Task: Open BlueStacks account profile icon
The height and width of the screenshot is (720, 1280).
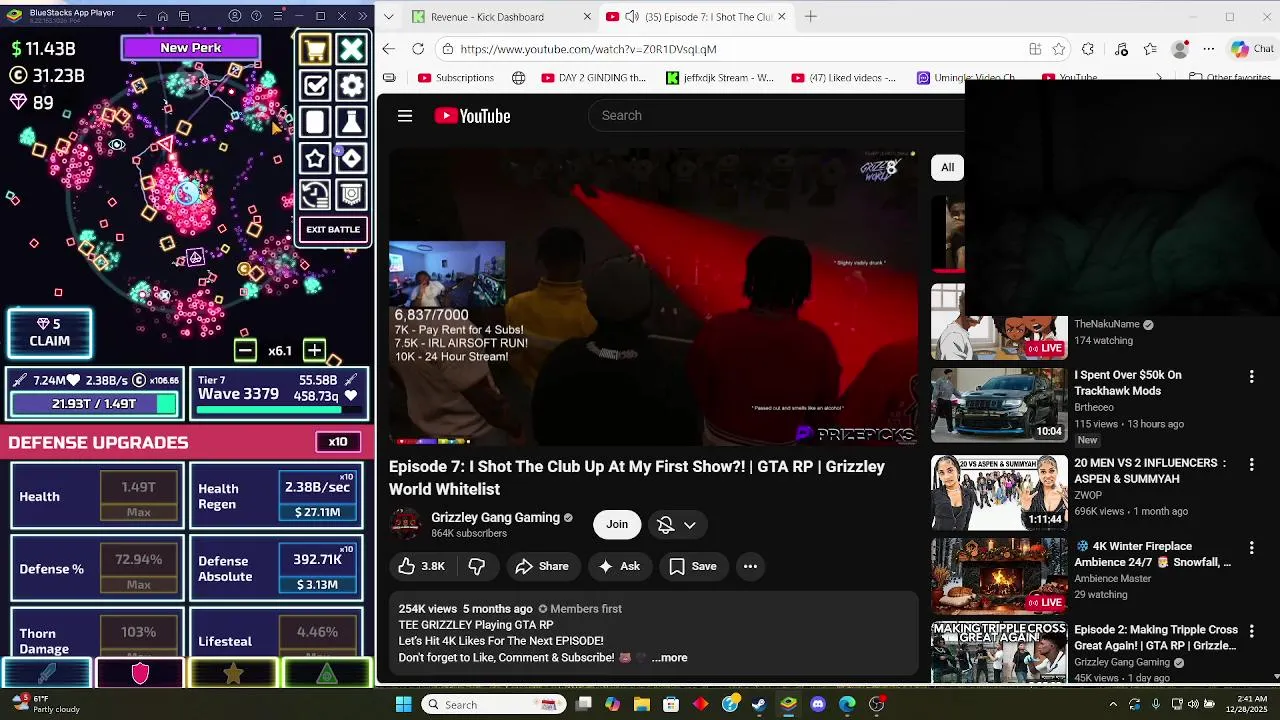Action: point(235,16)
